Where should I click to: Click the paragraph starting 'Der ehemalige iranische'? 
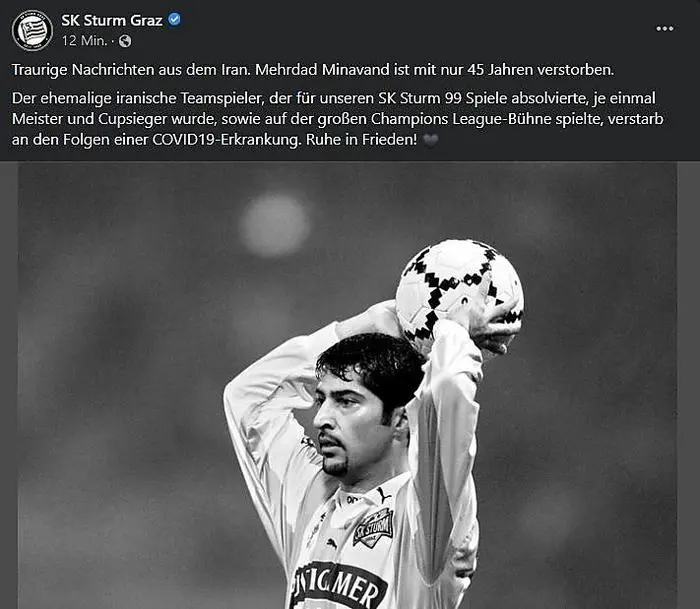[x=338, y=119]
